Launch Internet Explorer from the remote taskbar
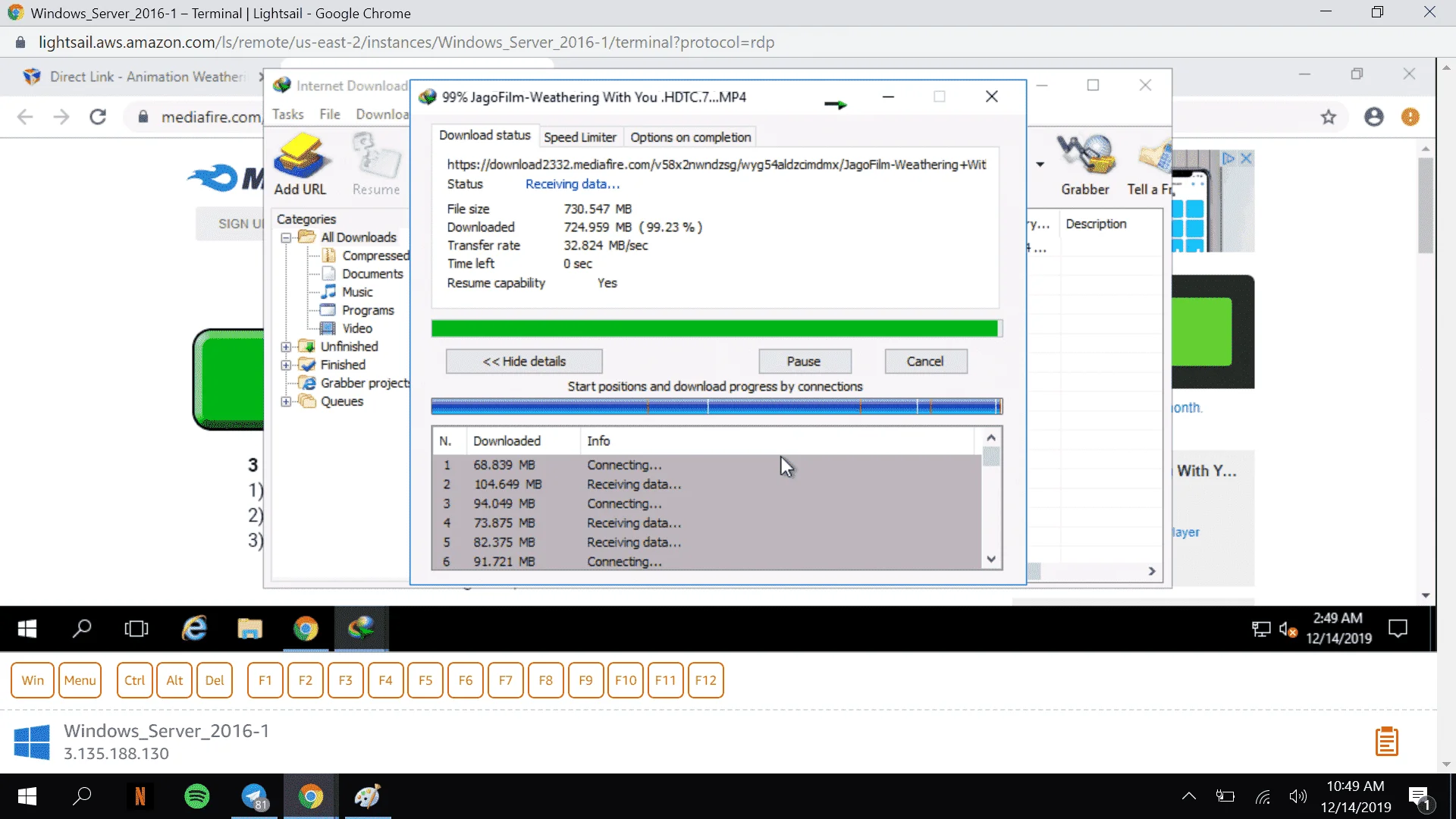 pyautogui.click(x=195, y=629)
